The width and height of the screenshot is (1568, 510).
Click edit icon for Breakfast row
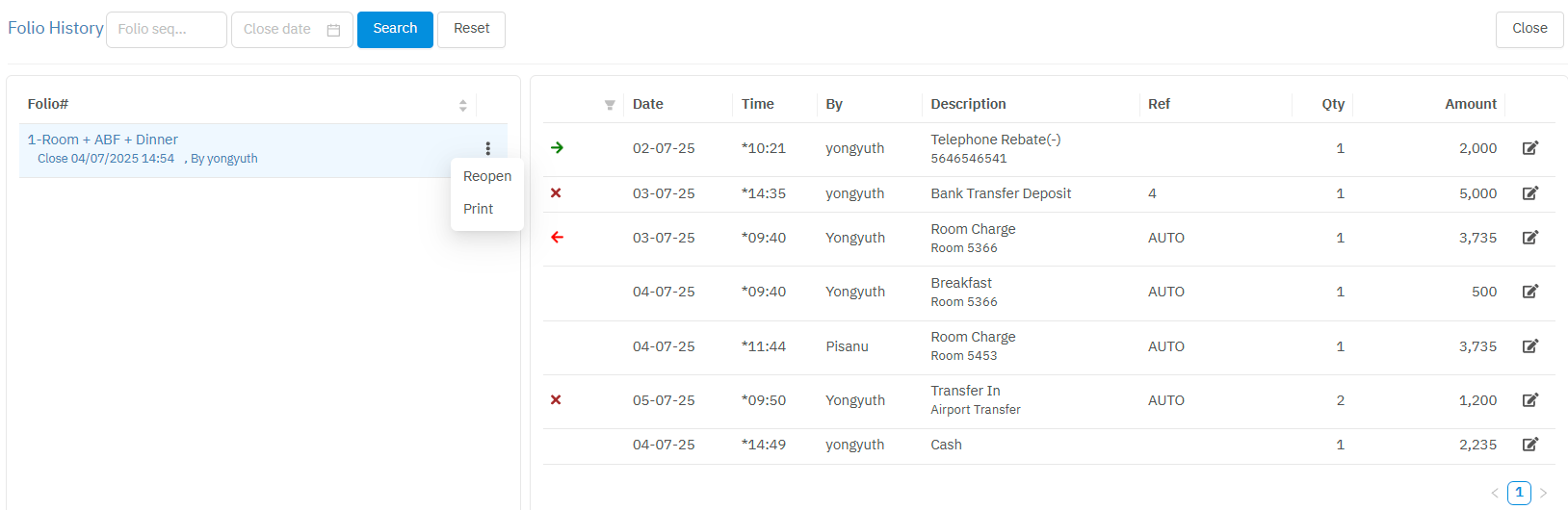pyautogui.click(x=1529, y=292)
